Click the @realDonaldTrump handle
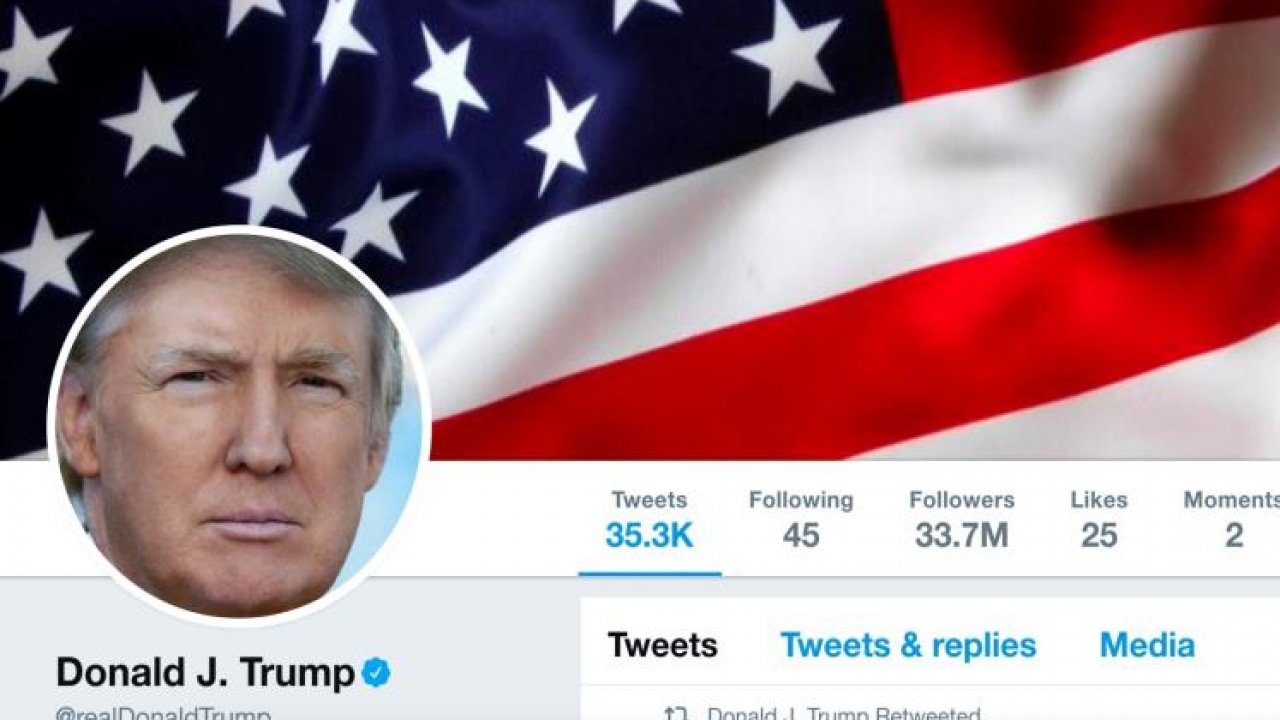Viewport: 1280px width, 720px height. pos(163,714)
